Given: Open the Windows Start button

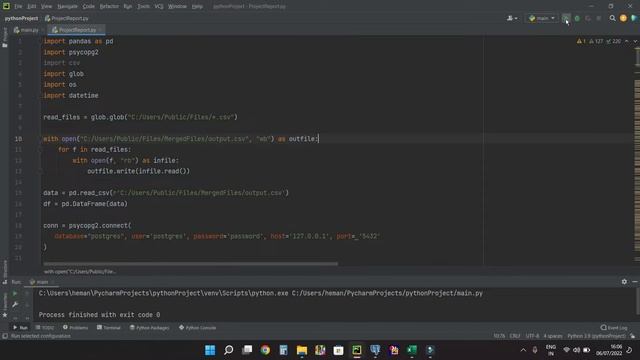Looking at the screenshot, I should (x=210, y=350).
